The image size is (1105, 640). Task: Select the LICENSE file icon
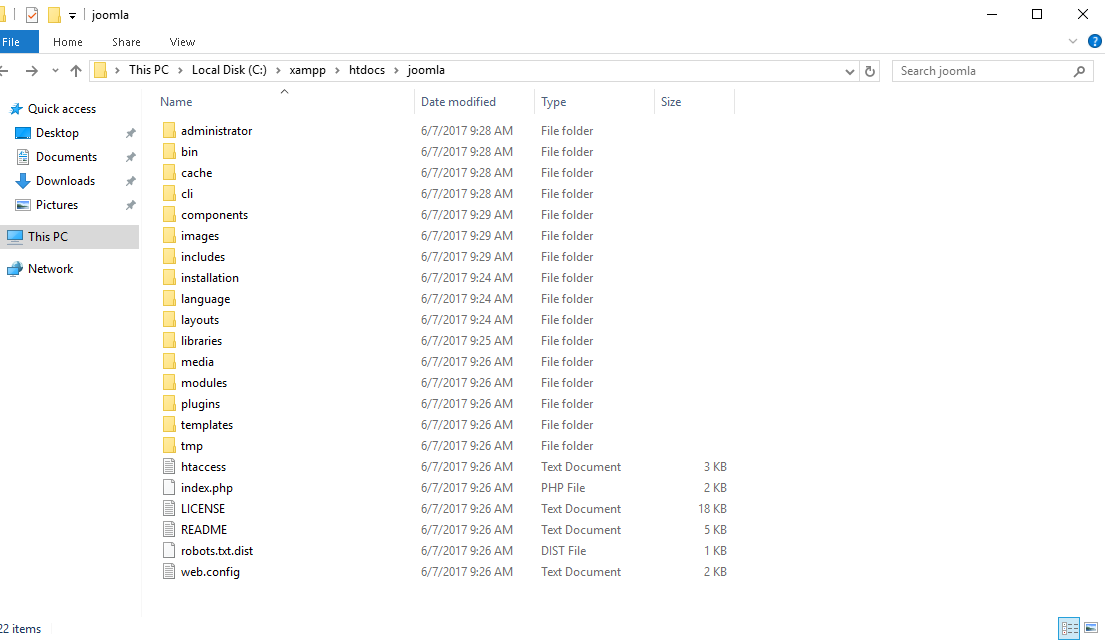pos(169,509)
